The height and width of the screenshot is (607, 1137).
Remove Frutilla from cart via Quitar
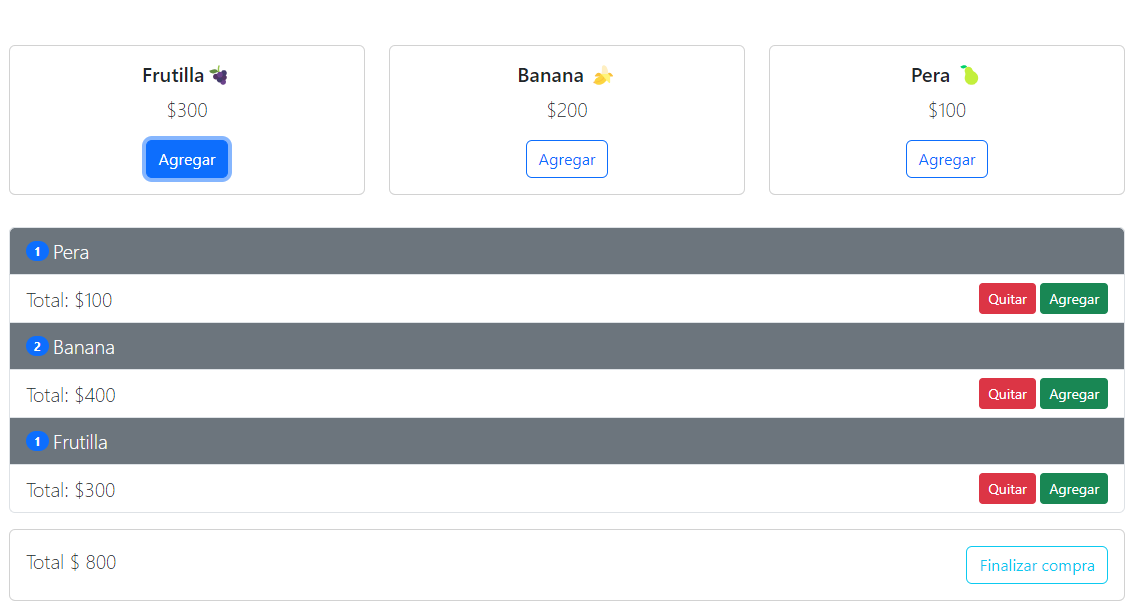pos(1007,489)
